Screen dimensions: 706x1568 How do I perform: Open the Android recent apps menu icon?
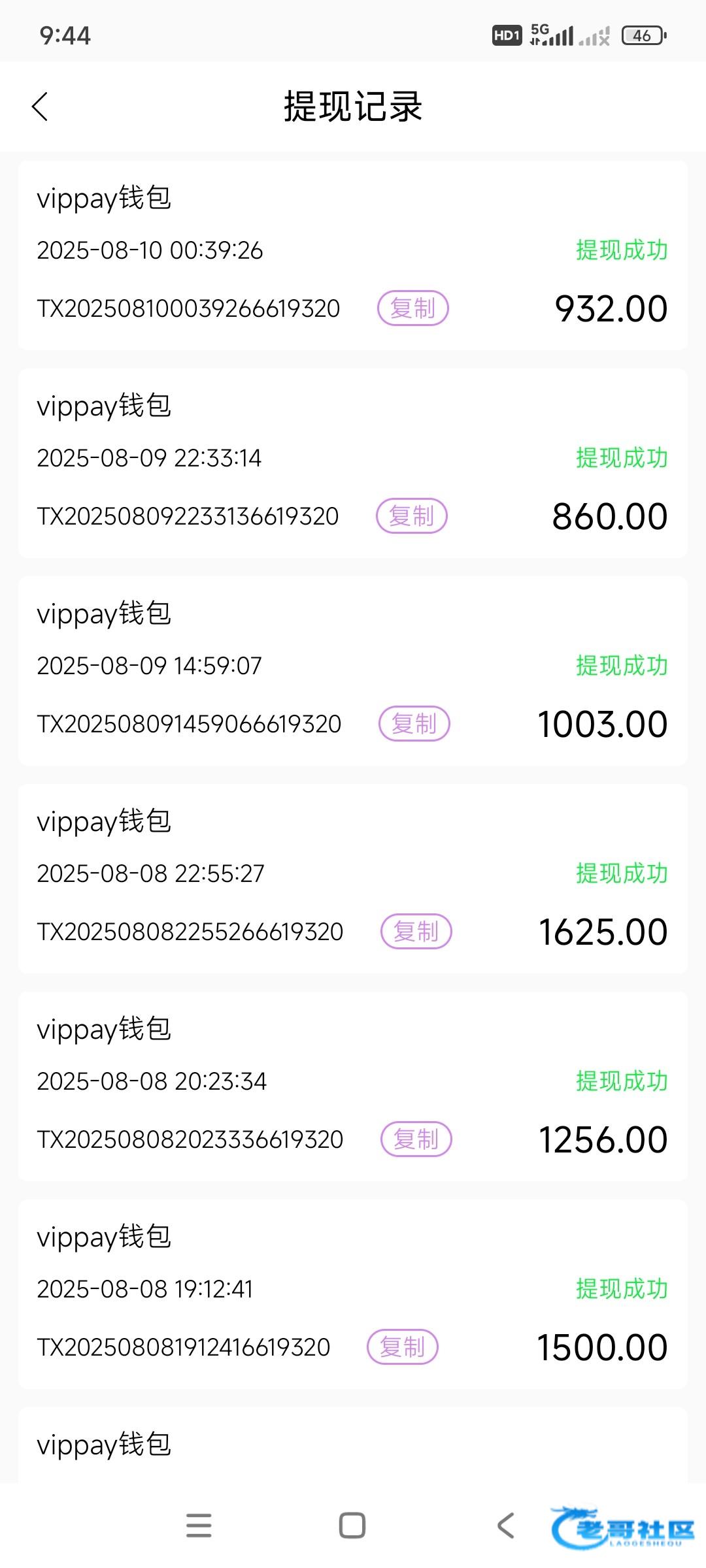coord(199,1526)
